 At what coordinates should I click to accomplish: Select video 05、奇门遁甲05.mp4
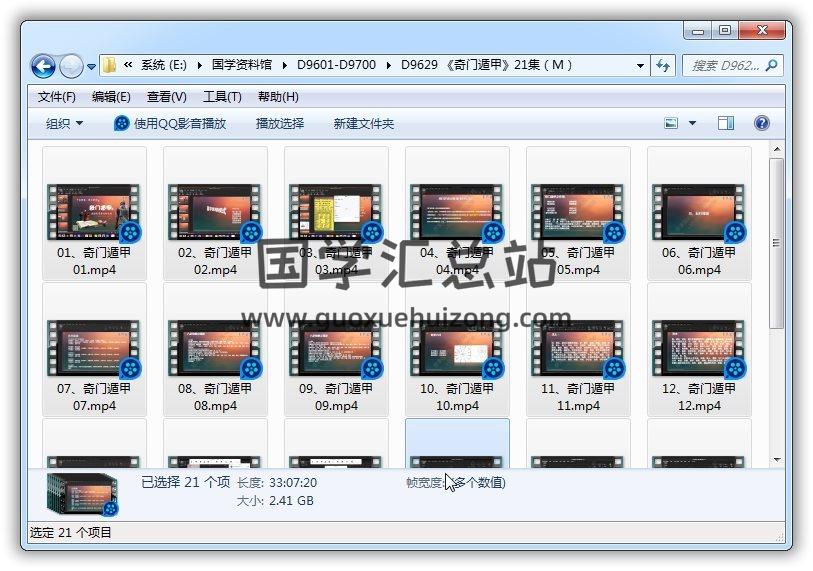tap(578, 214)
